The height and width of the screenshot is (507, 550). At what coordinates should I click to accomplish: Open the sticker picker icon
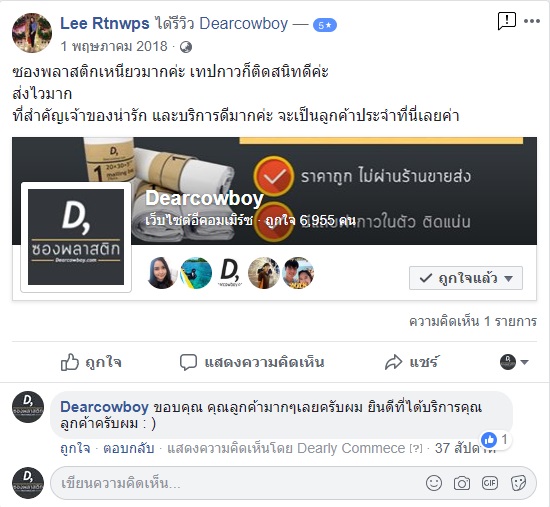coord(518,483)
